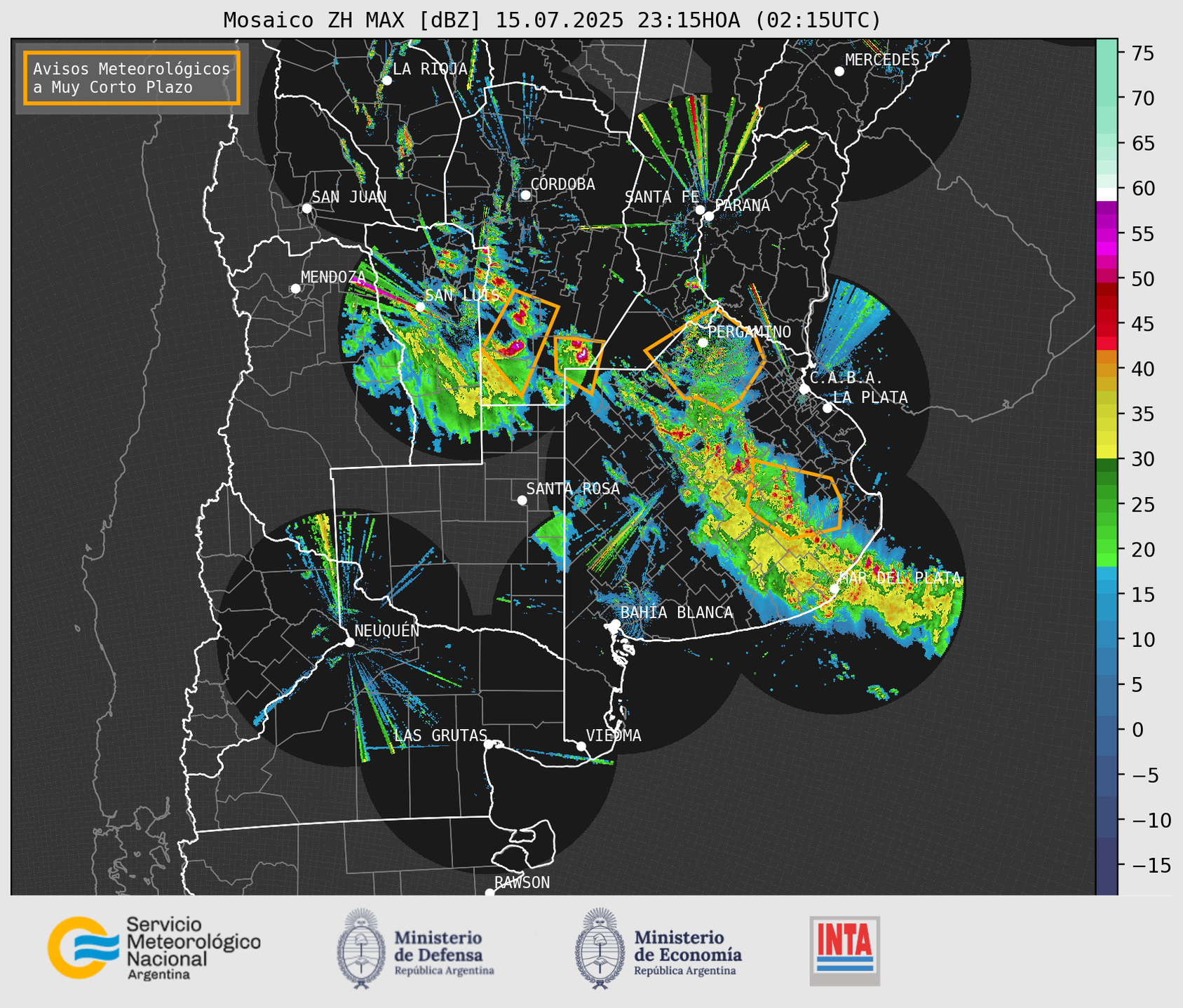This screenshot has width=1183, height=1008.
Task: Click the MENDOZA city label
Action: [x=333, y=278]
